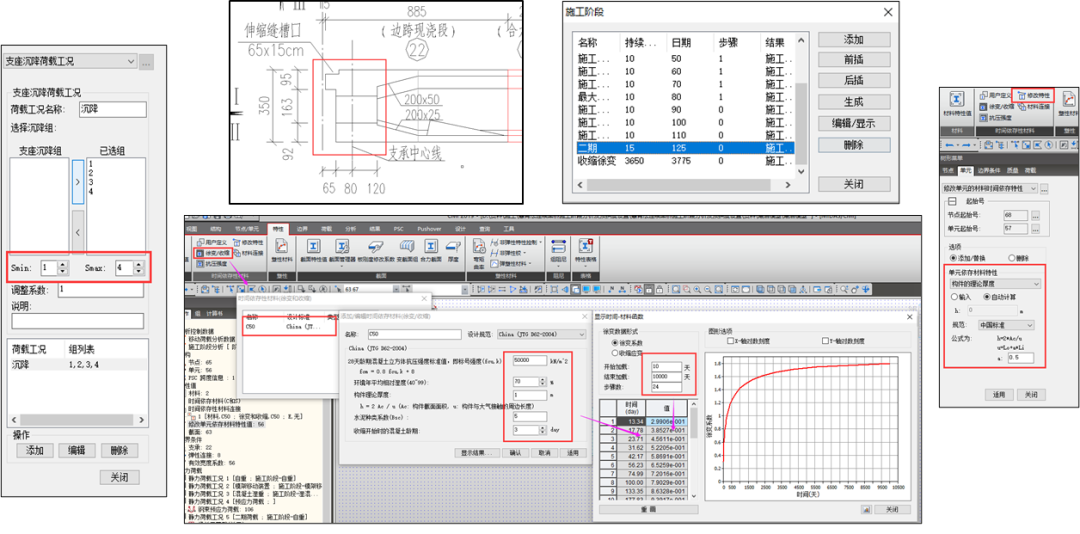Adjust 环境年平均相对湿度 spinner
1080x534 pixels.
click(x=542, y=381)
